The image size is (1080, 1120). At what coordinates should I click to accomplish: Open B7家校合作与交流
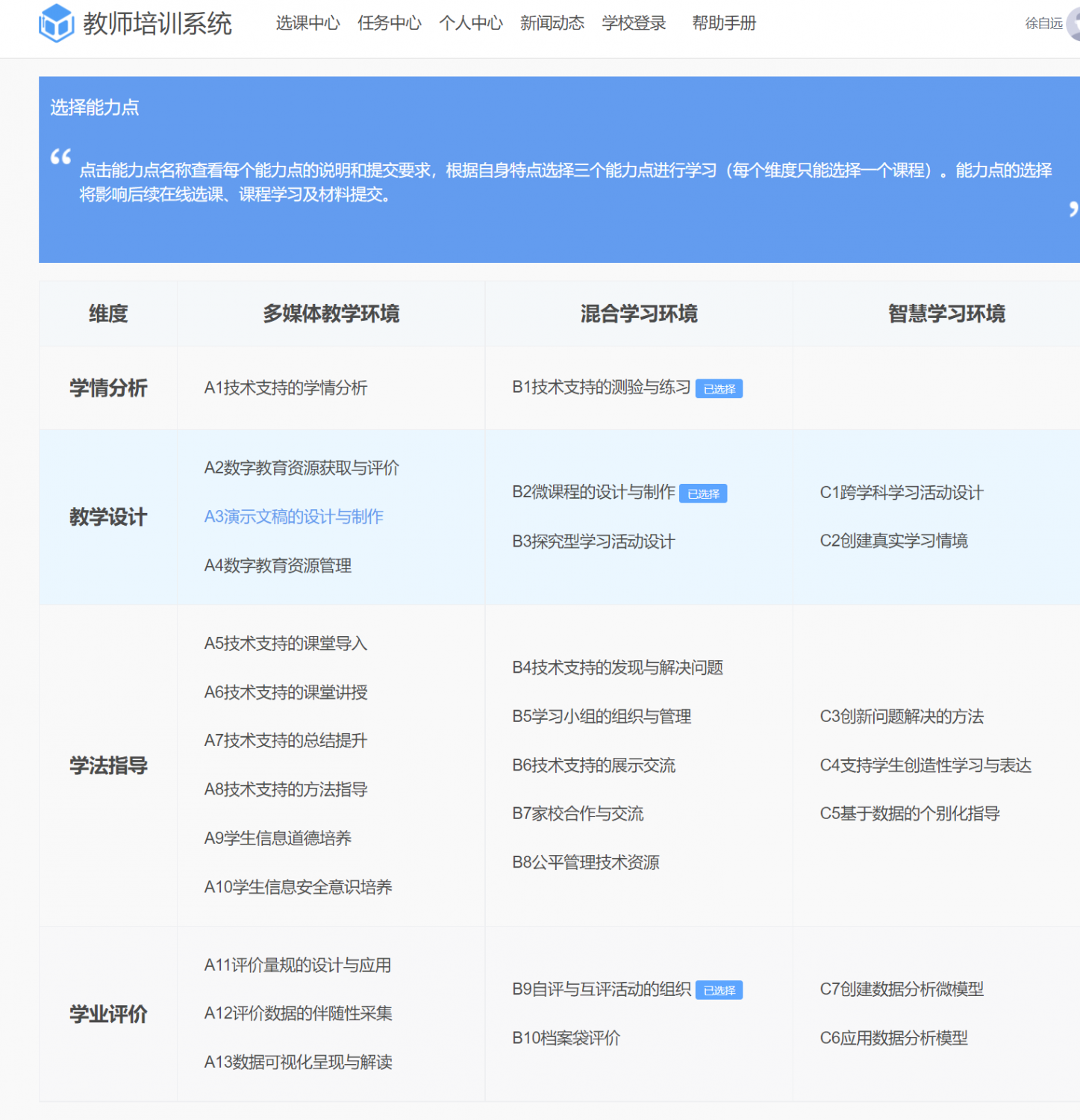point(578,813)
